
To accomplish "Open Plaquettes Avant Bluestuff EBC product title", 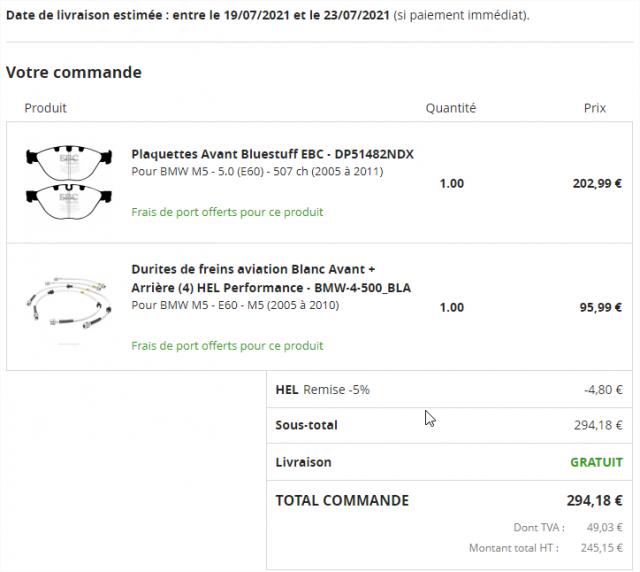I will click(x=272, y=154).
